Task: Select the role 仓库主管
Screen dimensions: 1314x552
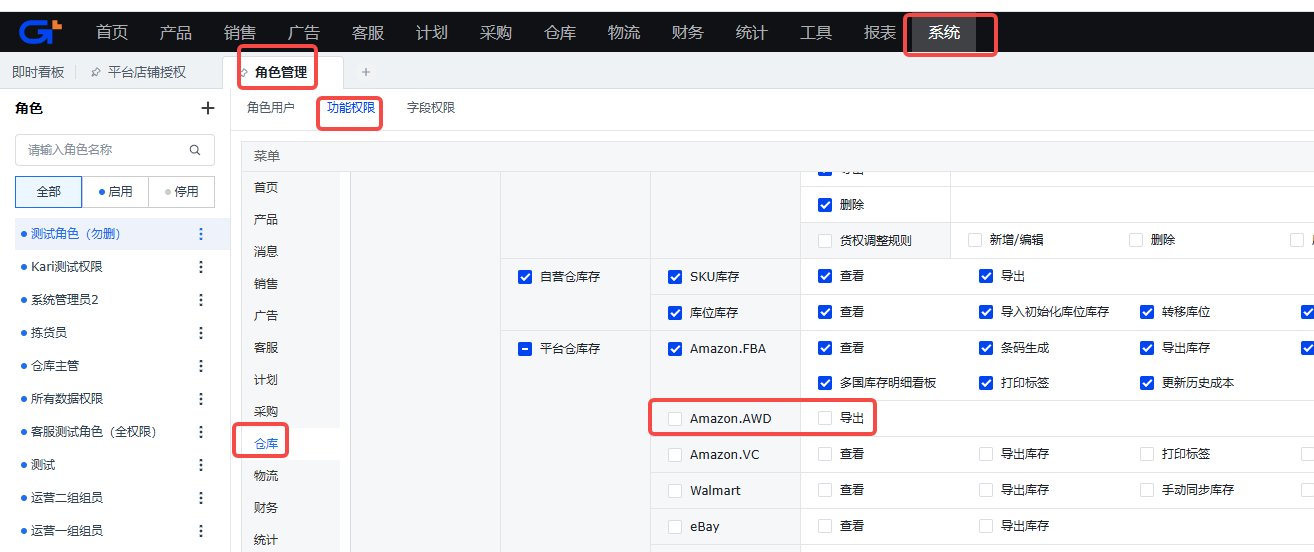Action: click(x=55, y=366)
